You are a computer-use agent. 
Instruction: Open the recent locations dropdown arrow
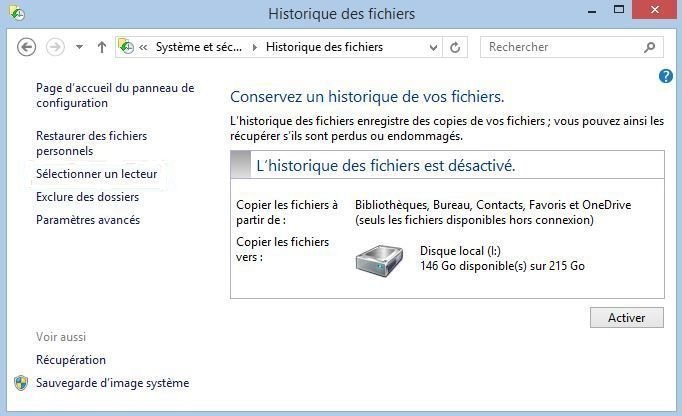[x=79, y=47]
